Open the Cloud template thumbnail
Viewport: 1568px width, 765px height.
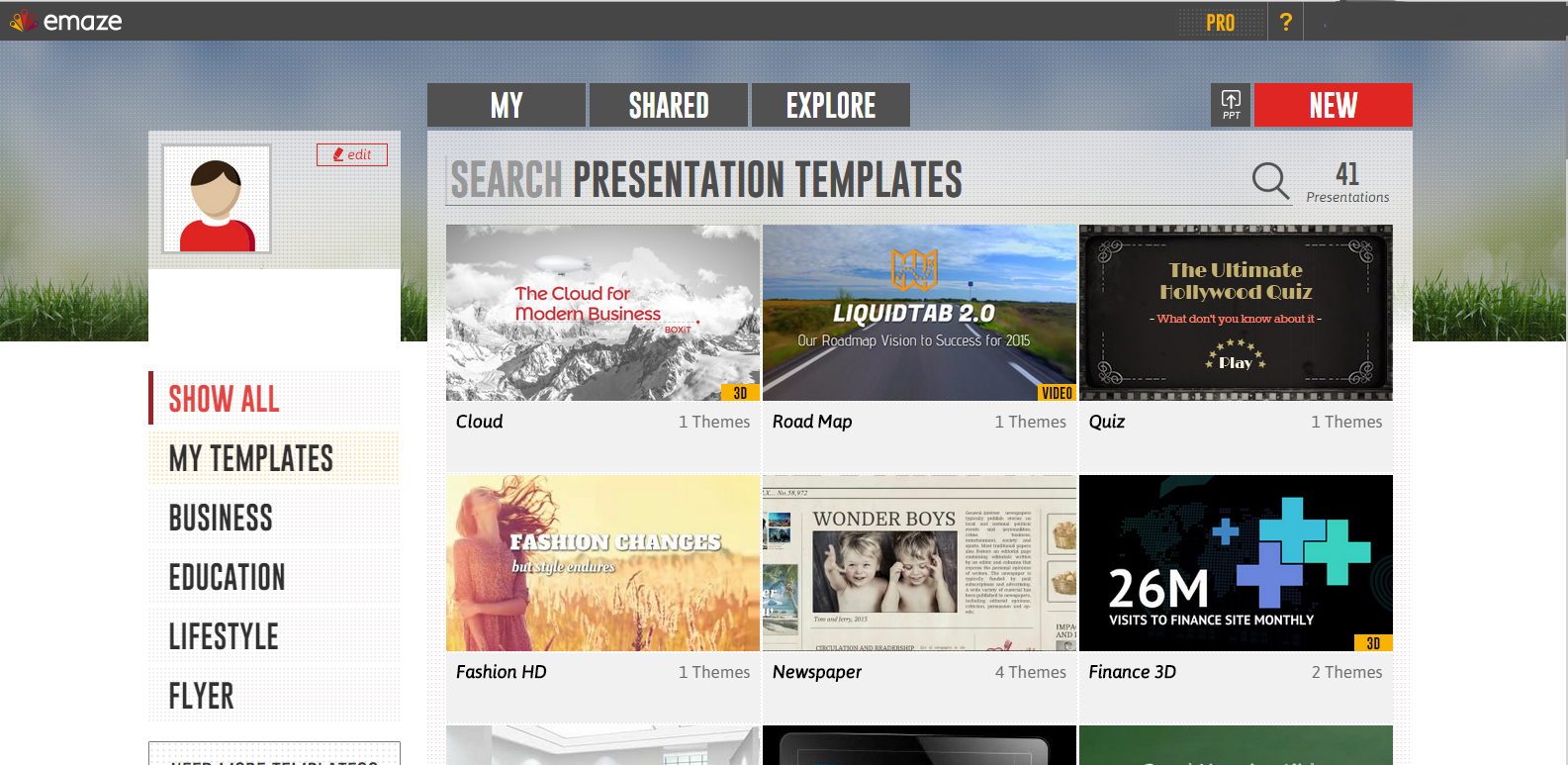(602, 313)
